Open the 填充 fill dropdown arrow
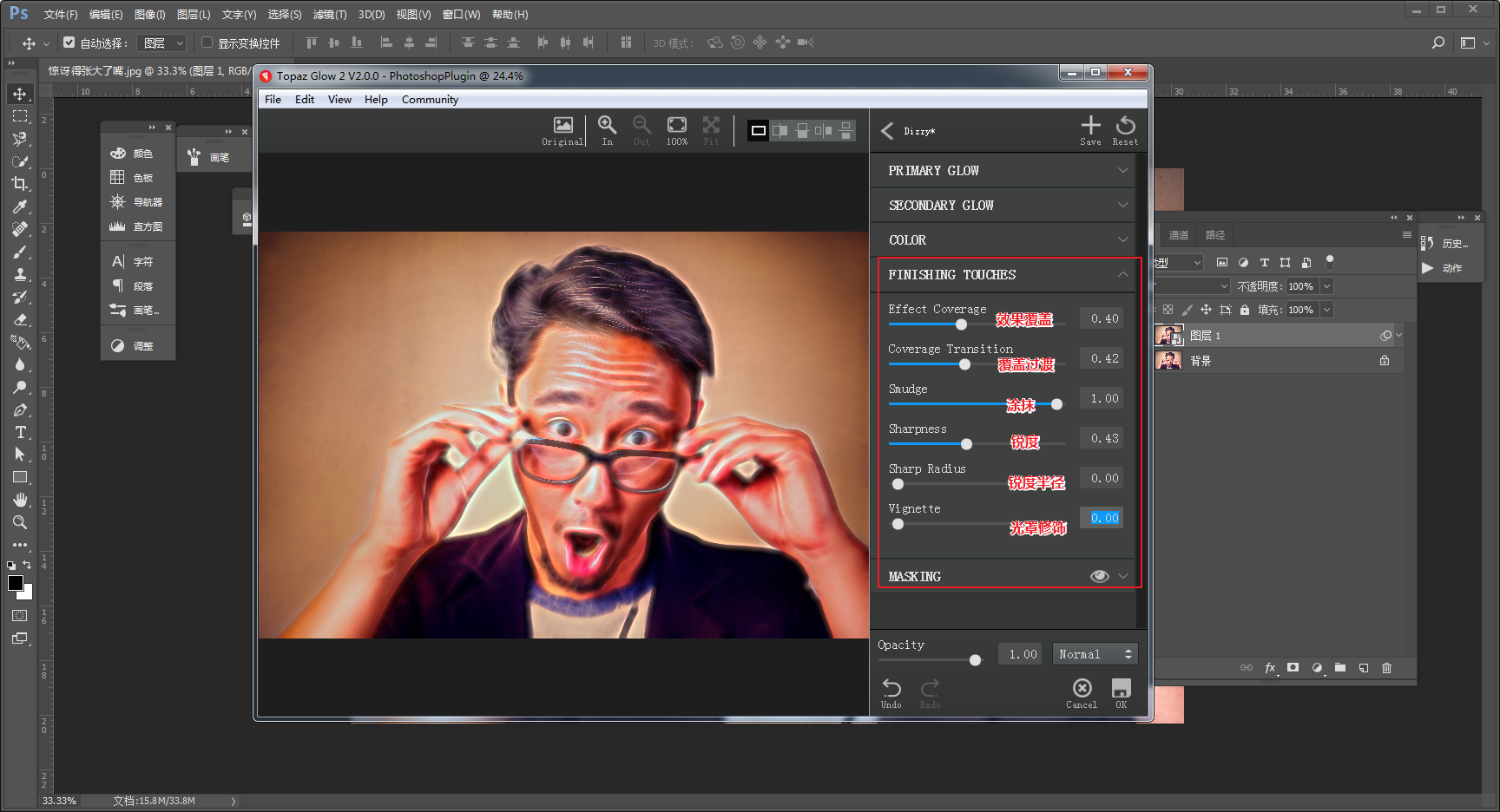 (1326, 310)
